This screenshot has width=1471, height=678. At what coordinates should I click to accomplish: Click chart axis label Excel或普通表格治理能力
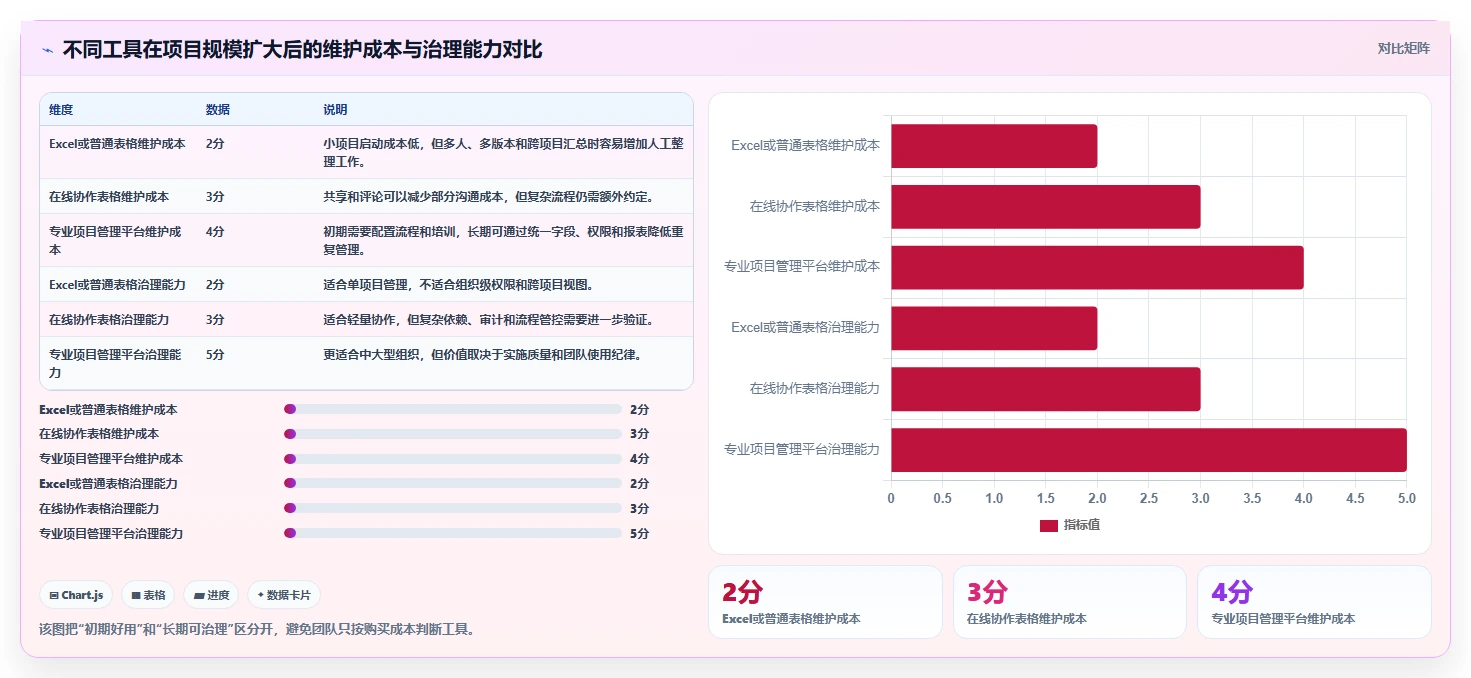[x=806, y=328]
